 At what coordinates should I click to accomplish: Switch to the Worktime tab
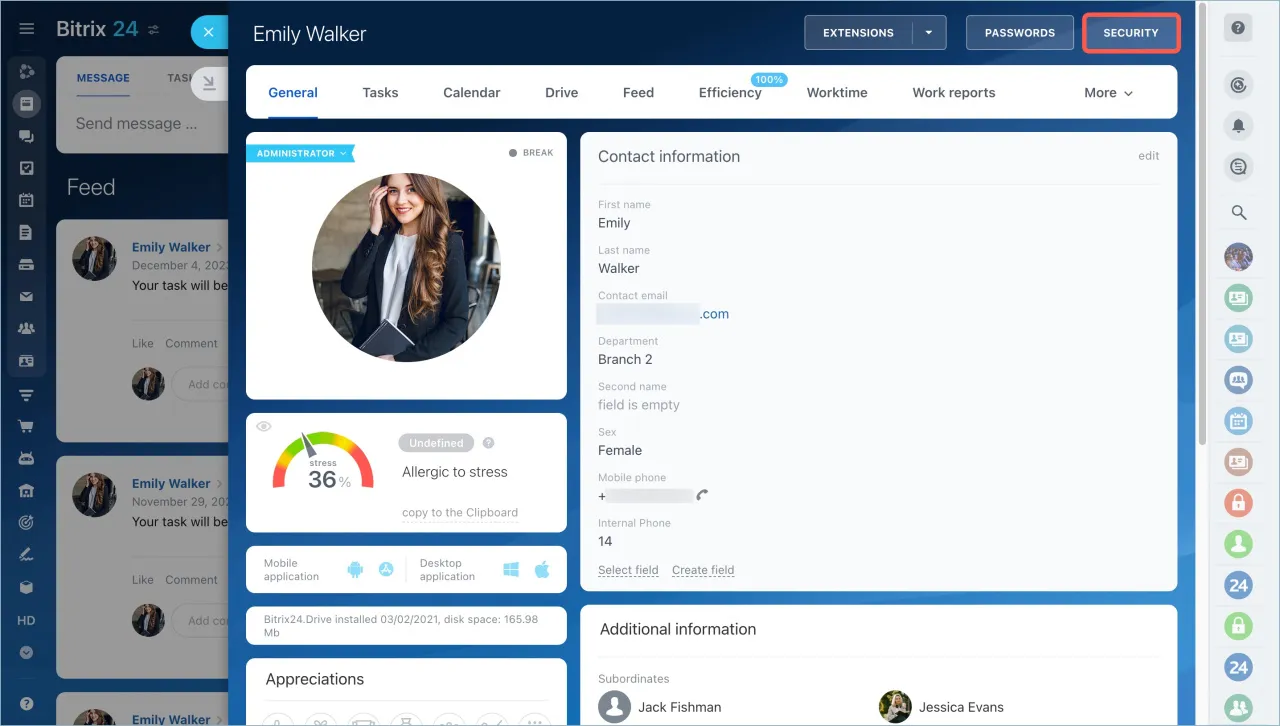pos(837,92)
